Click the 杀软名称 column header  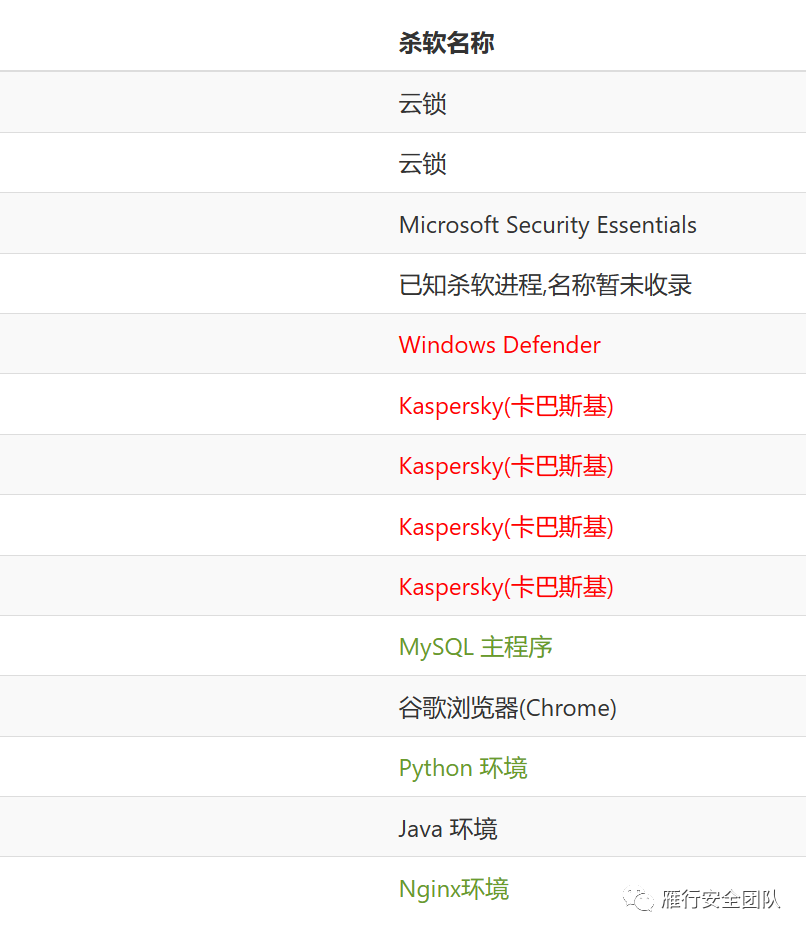point(446,43)
